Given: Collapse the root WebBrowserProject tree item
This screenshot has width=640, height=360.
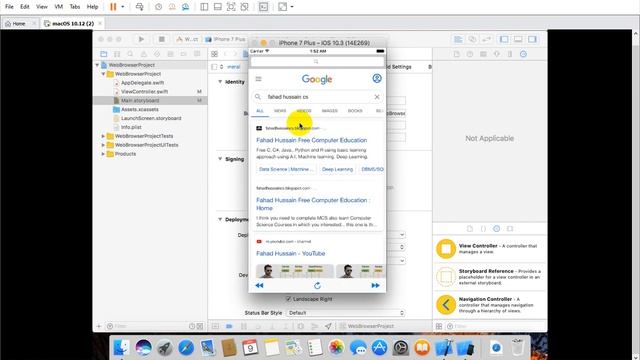Looking at the screenshot, I should (97, 65).
